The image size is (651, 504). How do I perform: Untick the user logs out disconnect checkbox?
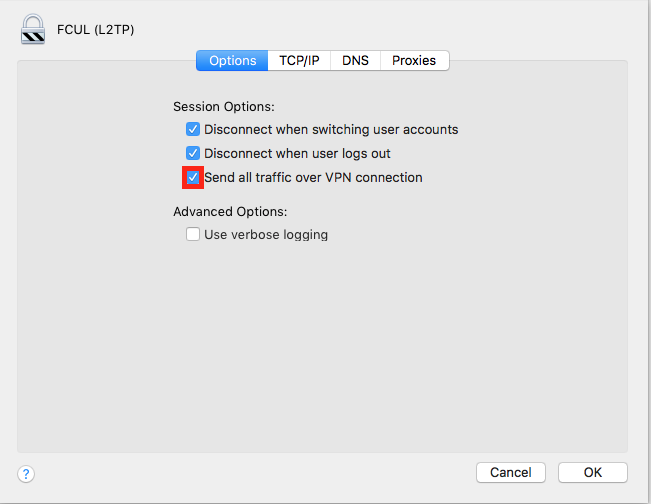click(193, 153)
